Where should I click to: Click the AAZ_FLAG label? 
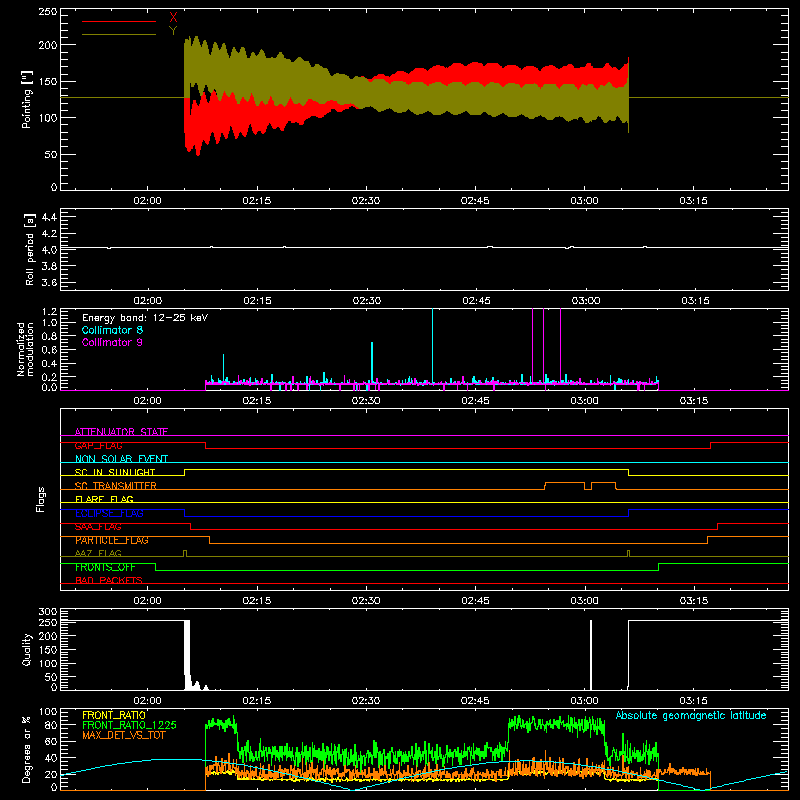point(98,553)
